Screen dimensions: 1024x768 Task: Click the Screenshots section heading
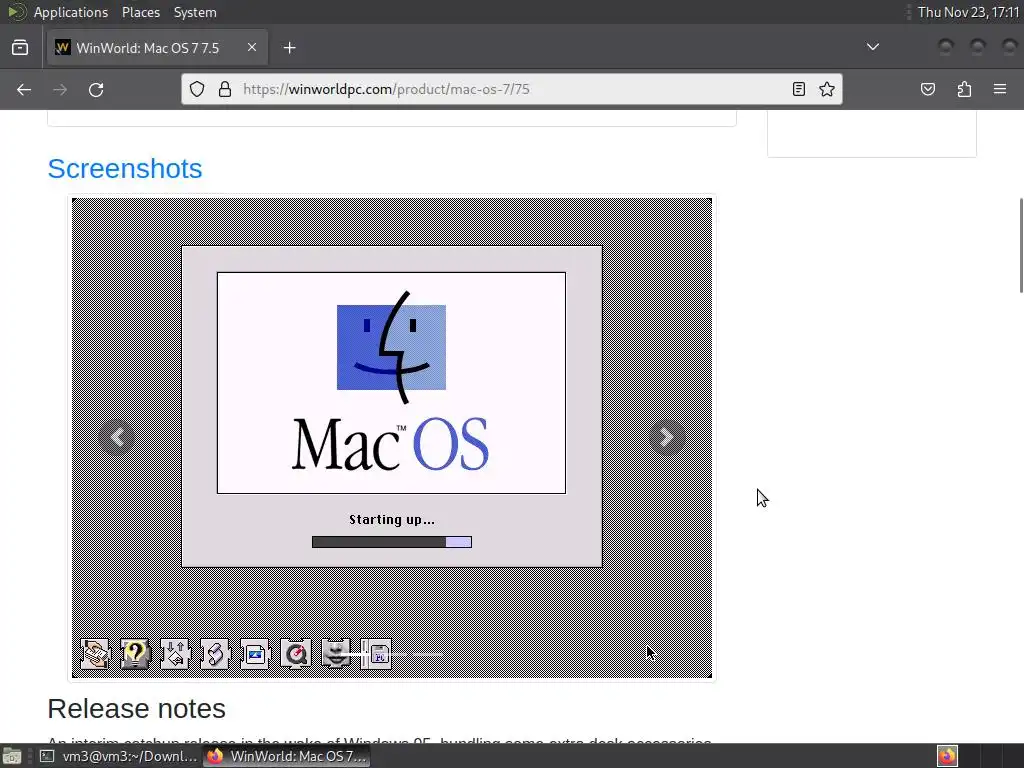(125, 168)
